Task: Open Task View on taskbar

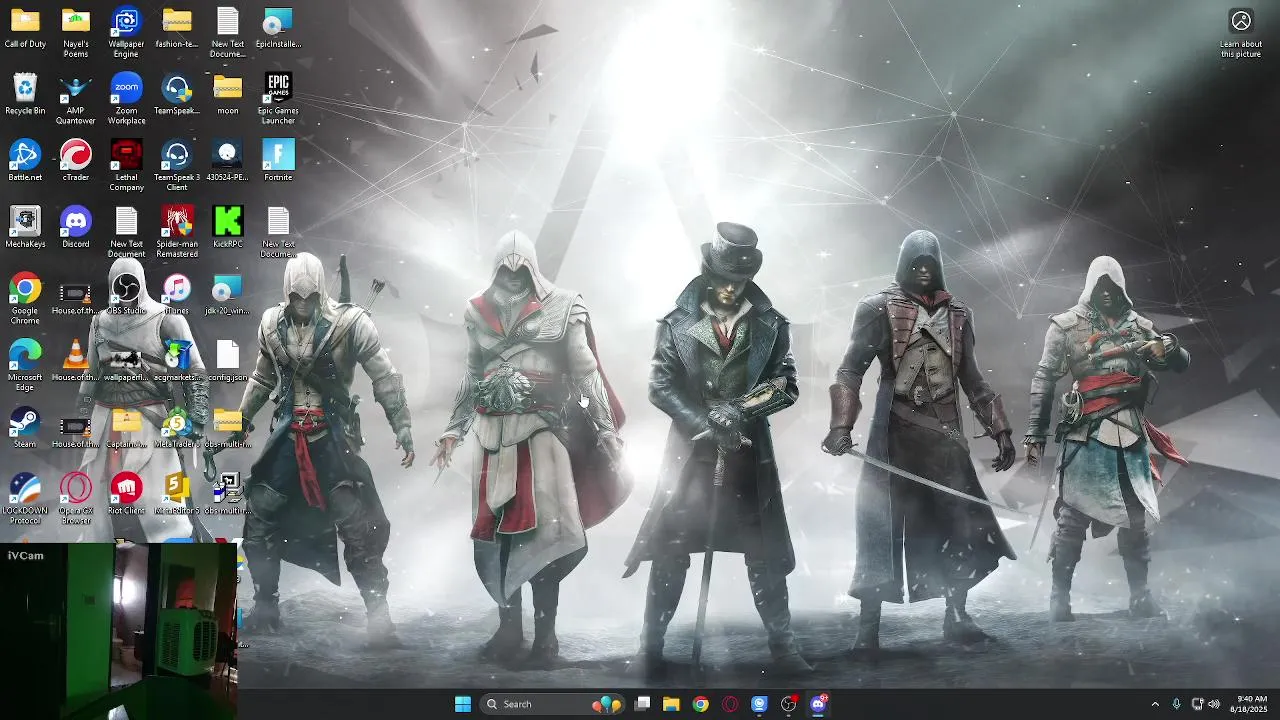Action: (643, 704)
